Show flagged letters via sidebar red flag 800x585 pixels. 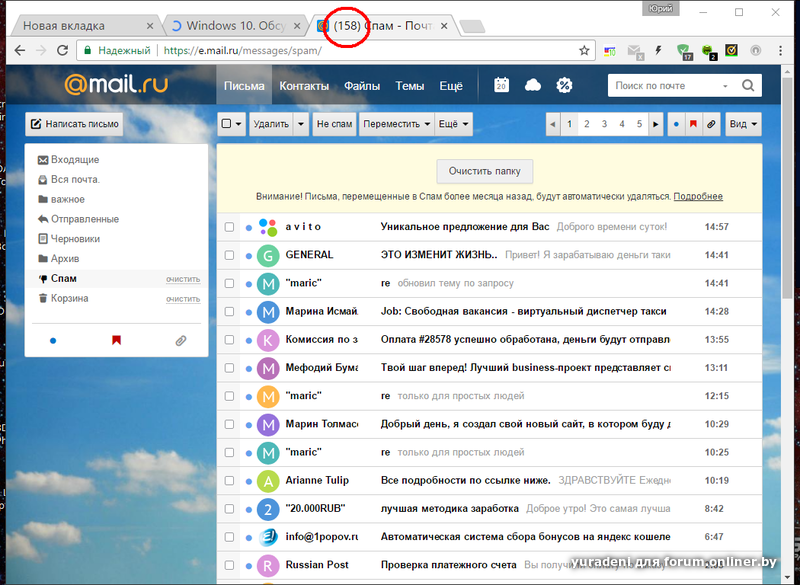[x=116, y=340]
